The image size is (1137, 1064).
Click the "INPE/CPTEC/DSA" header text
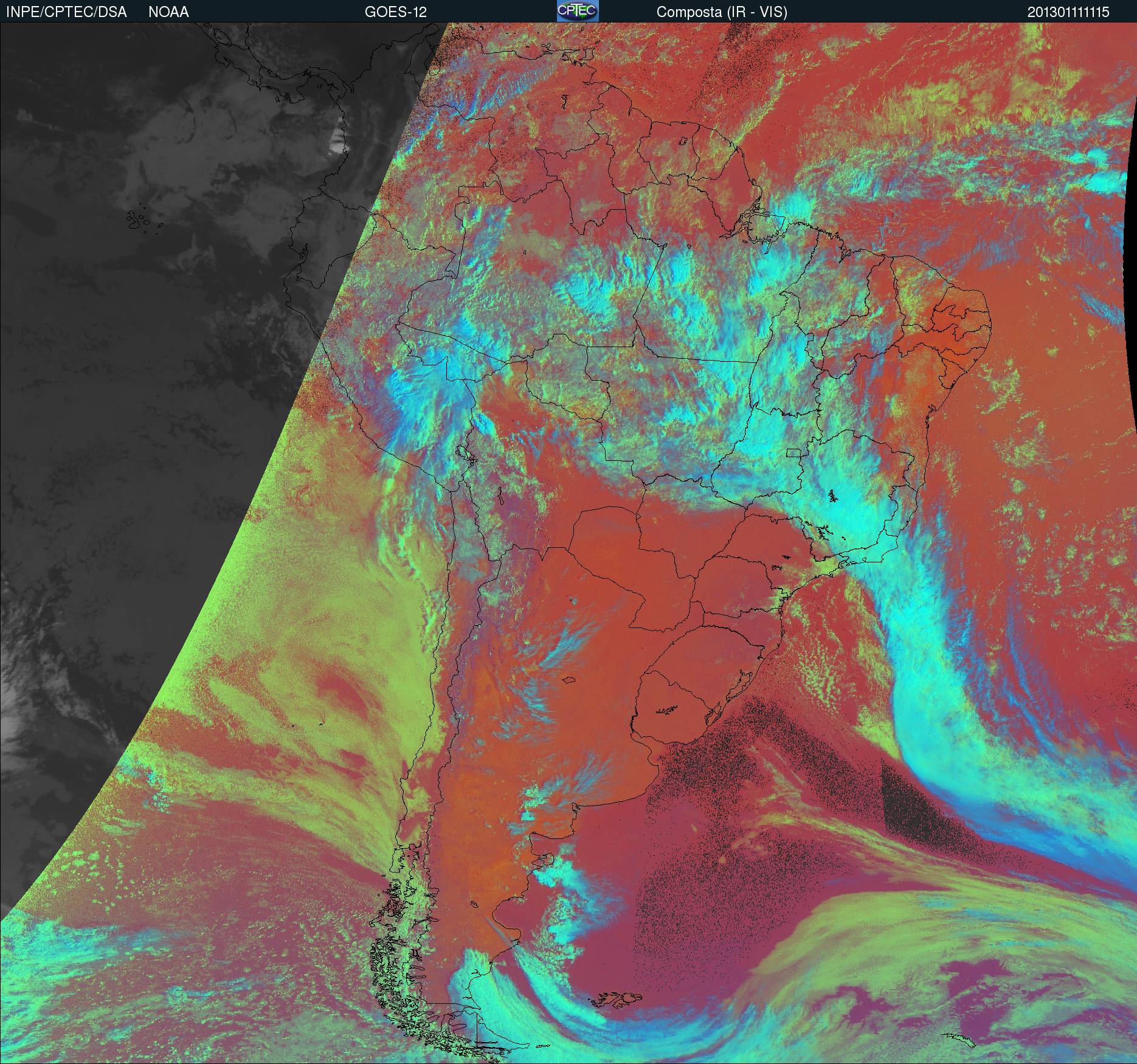tap(66, 12)
